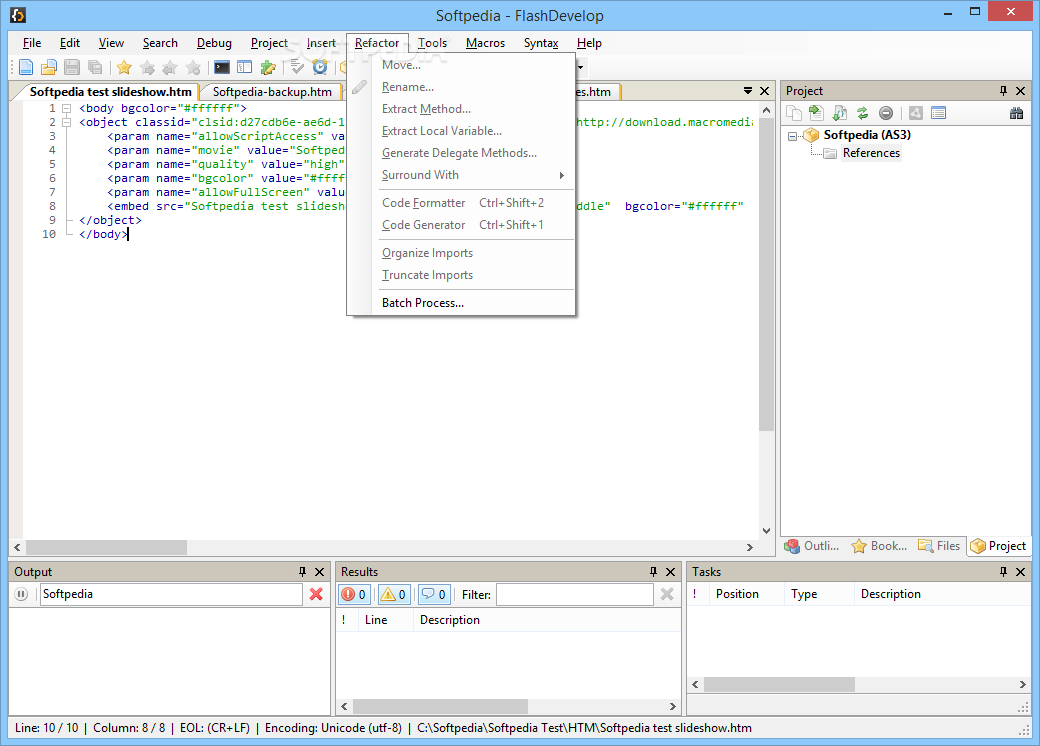This screenshot has width=1040, height=746.
Task: Close the current document tab
Action: coord(765,91)
